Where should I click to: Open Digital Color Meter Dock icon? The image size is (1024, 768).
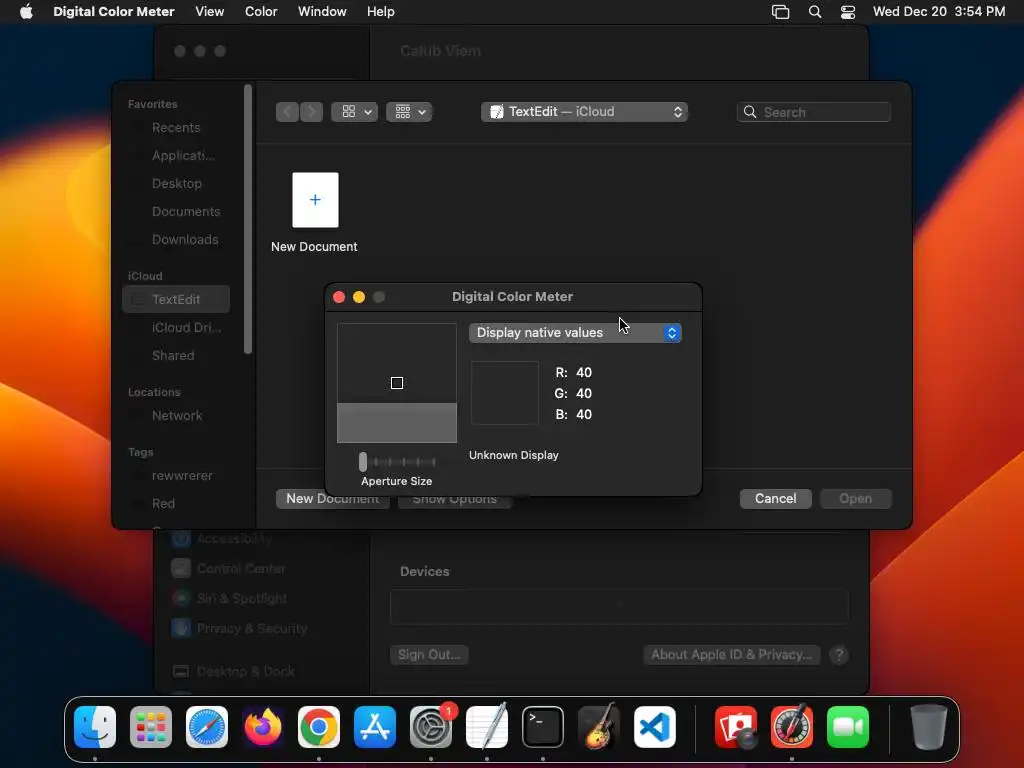click(x=792, y=727)
